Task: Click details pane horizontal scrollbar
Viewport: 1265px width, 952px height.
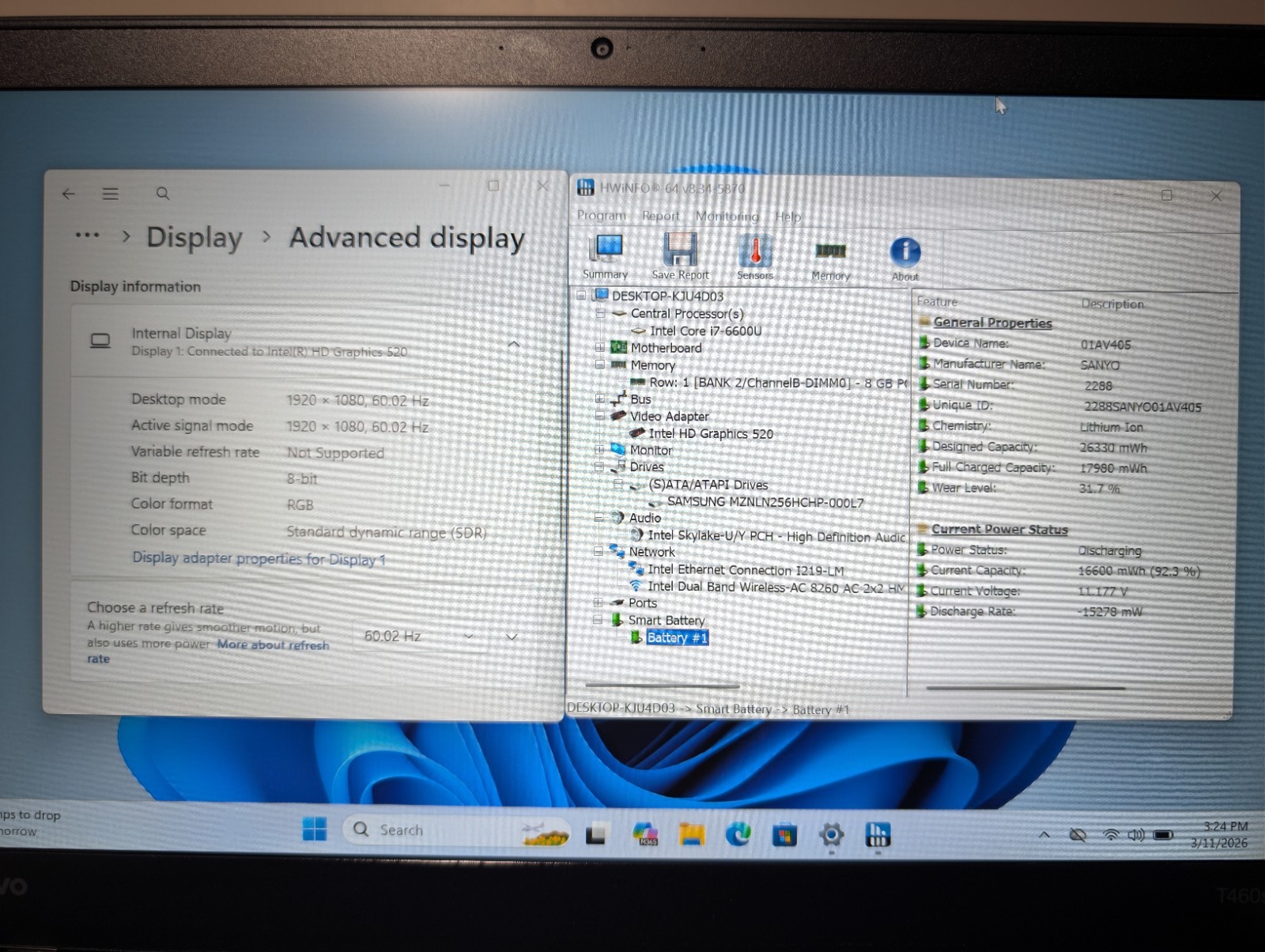Action: point(1025,688)
